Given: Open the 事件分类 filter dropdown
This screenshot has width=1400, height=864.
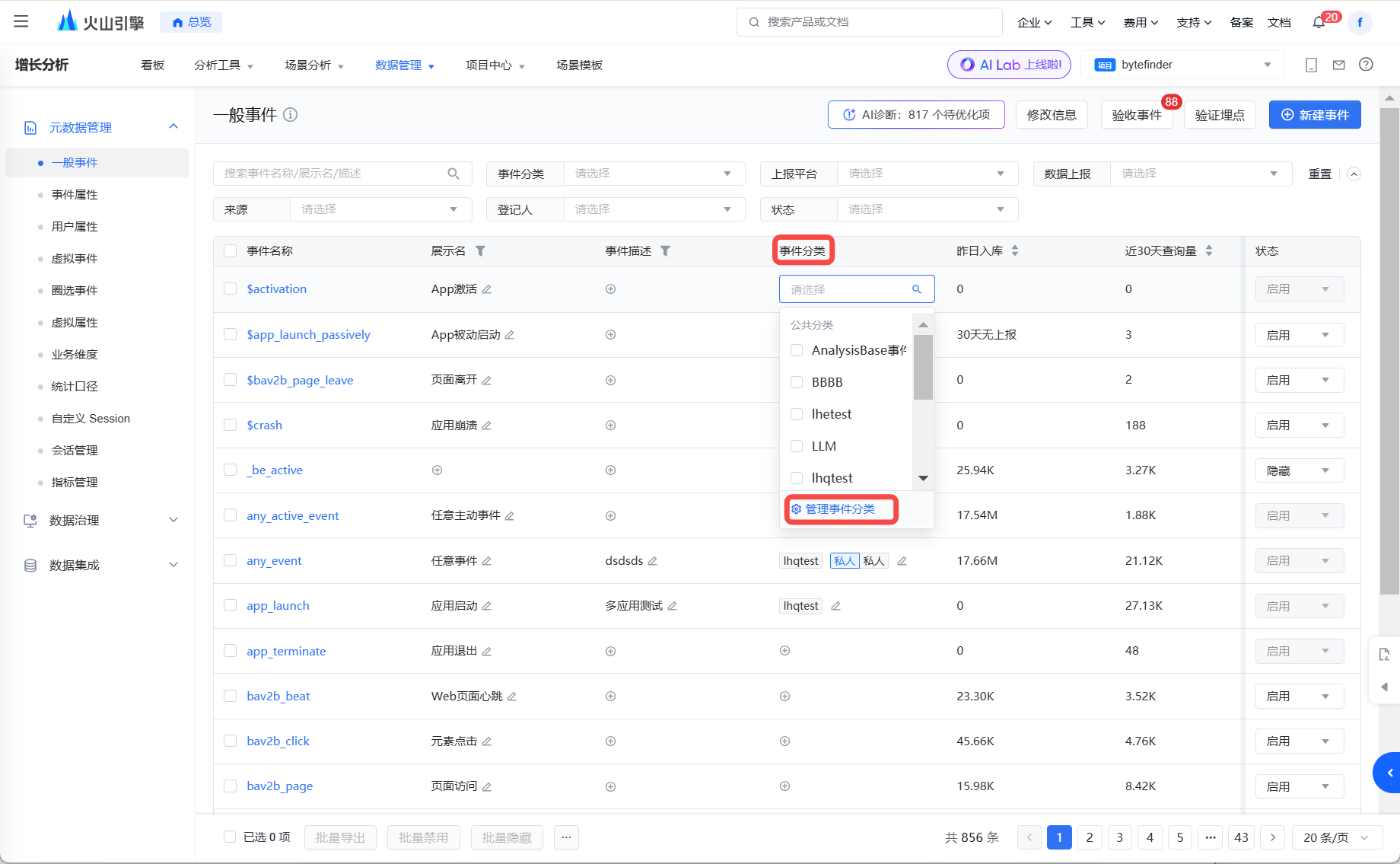Looking at the screenshot, I should coord(654,174).
